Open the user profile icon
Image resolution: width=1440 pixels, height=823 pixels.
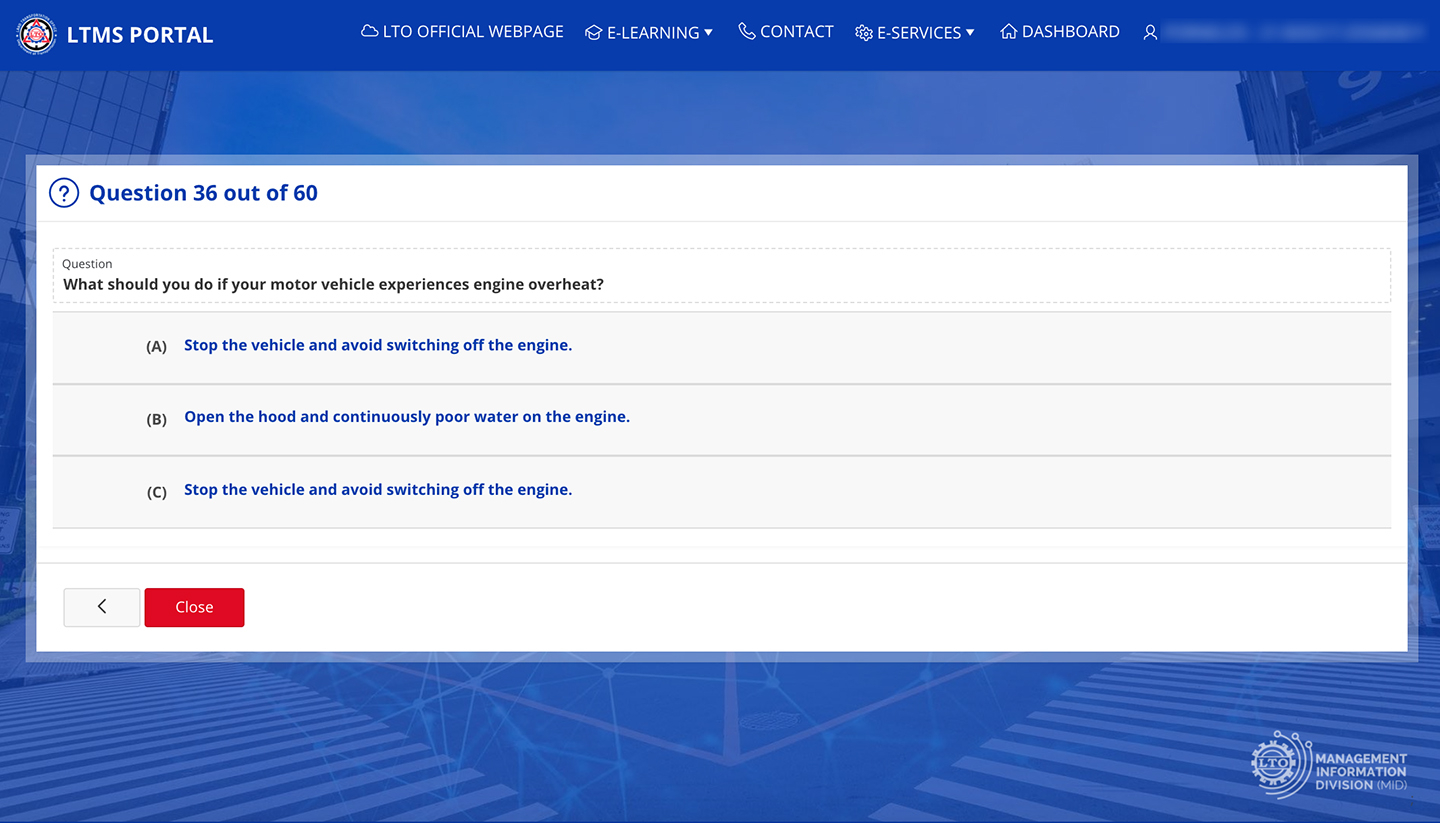[1151, 33]
